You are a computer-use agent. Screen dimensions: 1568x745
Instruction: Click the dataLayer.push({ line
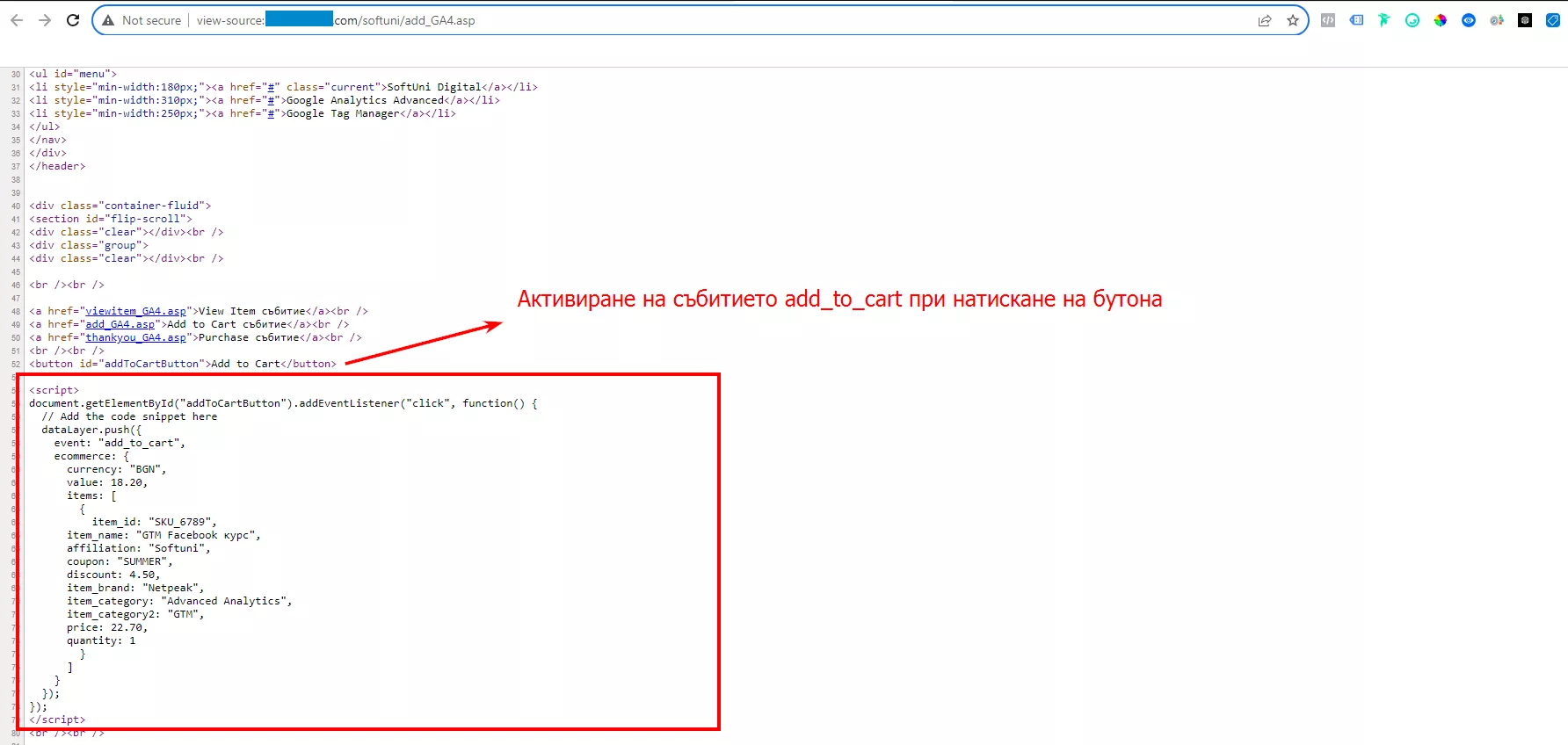point(91,430)
